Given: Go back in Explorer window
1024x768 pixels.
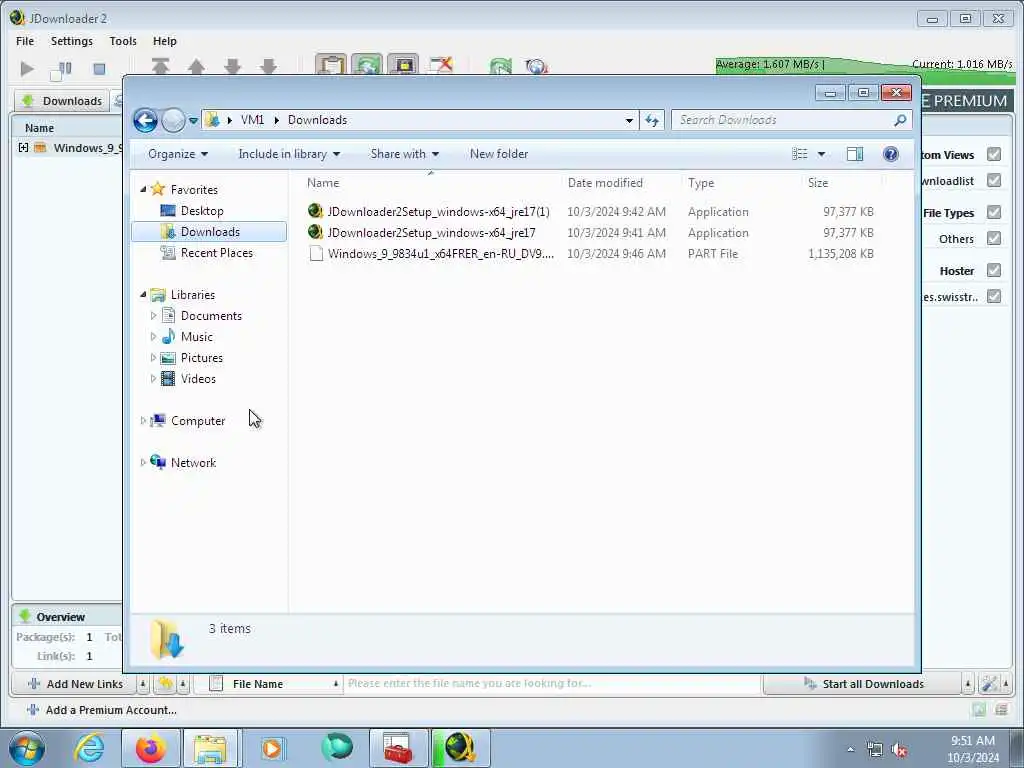Looking at the screenshot, I should point(146,120).
